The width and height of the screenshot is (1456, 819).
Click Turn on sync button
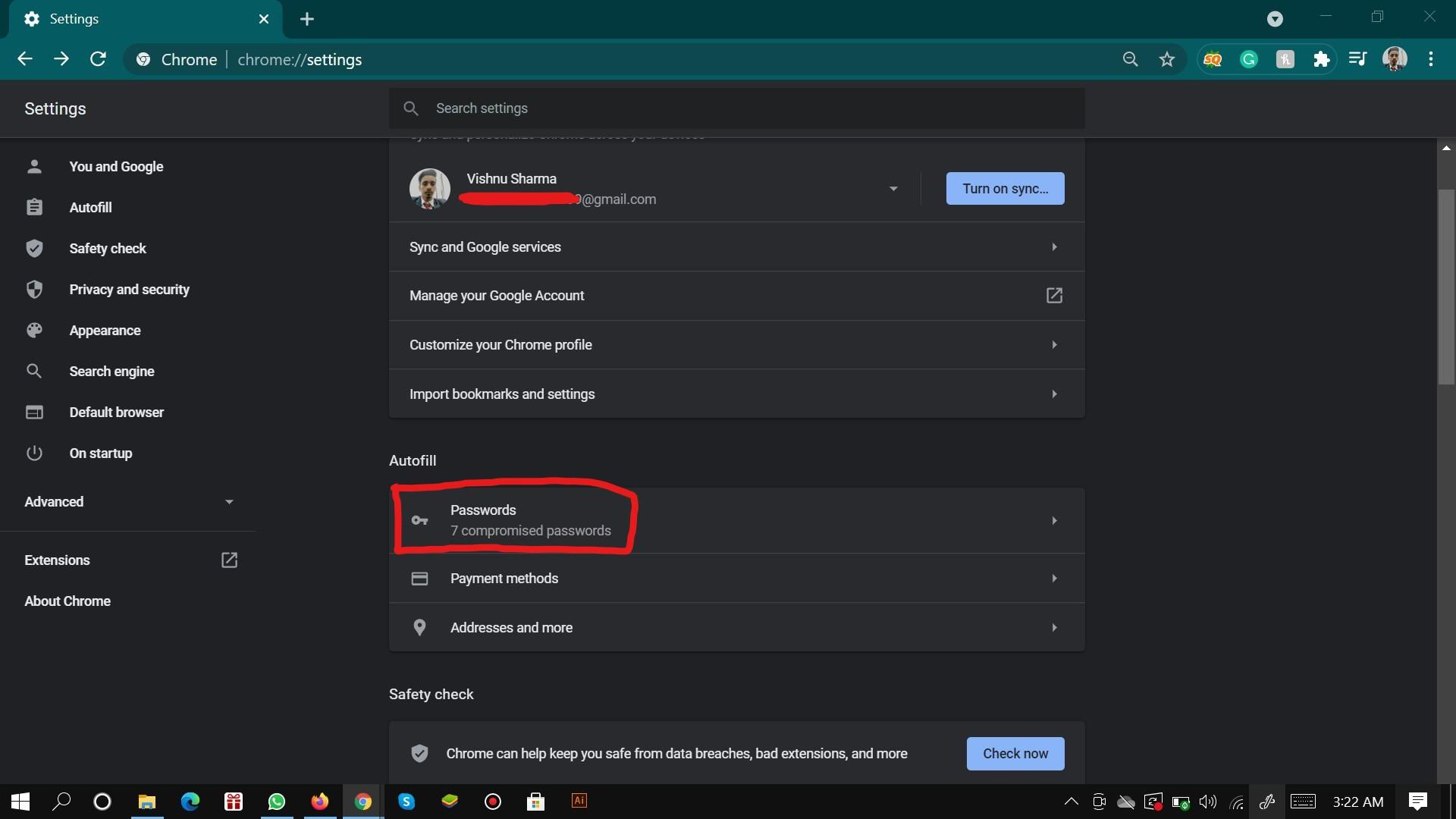click(x=1005, y=189)
